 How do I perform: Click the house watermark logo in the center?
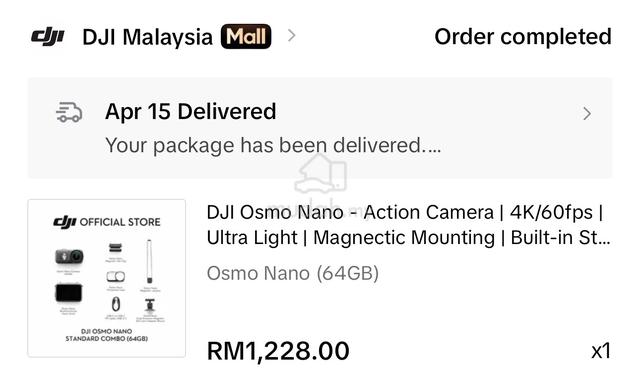click(x=321, y=173)
